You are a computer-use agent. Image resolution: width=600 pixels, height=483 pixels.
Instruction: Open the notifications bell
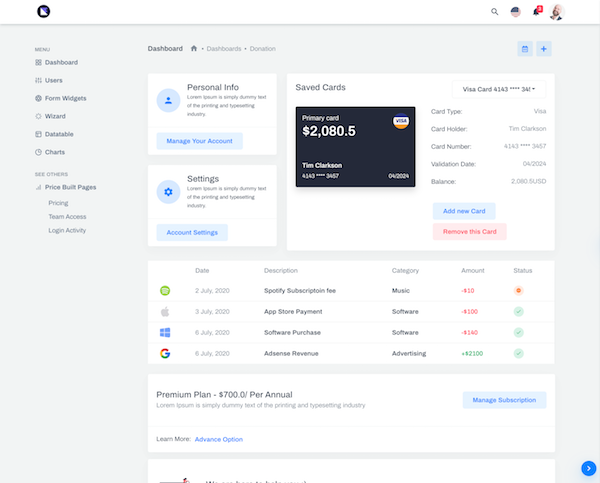click(537, 11)
